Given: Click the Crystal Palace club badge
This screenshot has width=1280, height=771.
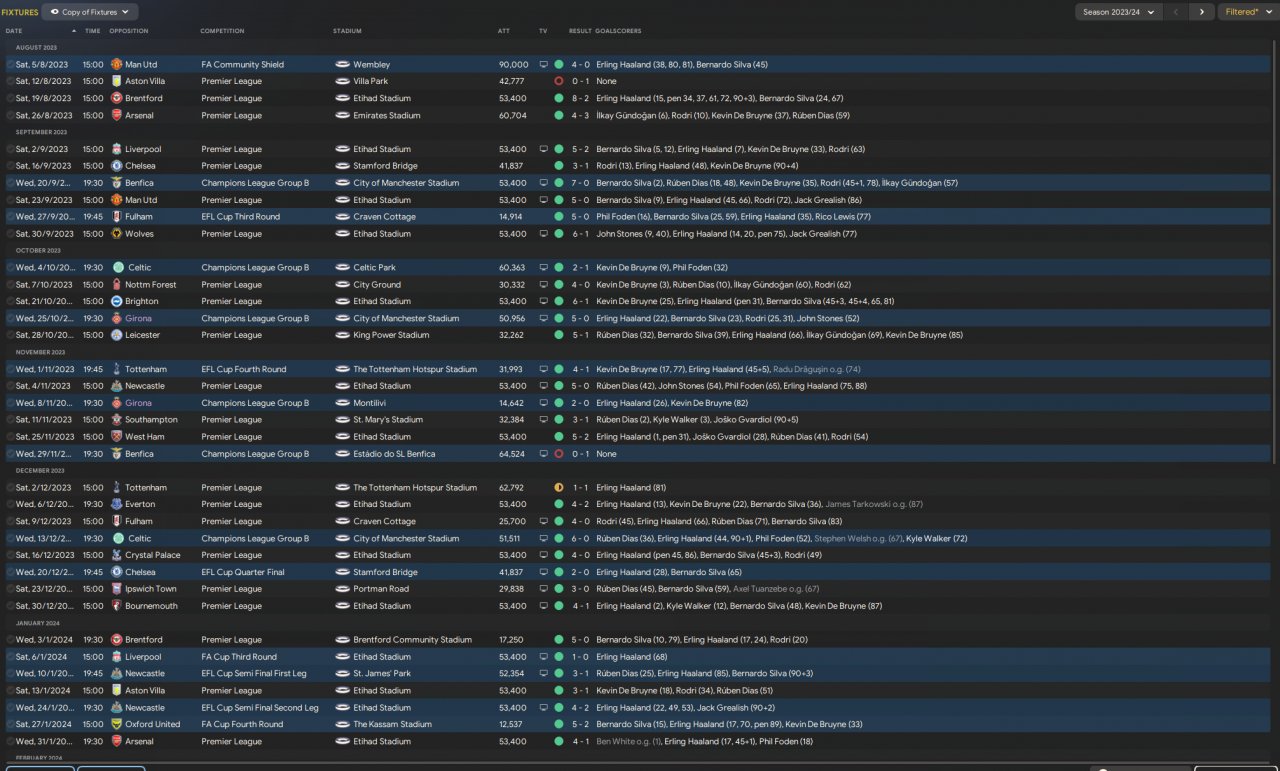Looking at the screenshot, I should [x=117, y=555].
